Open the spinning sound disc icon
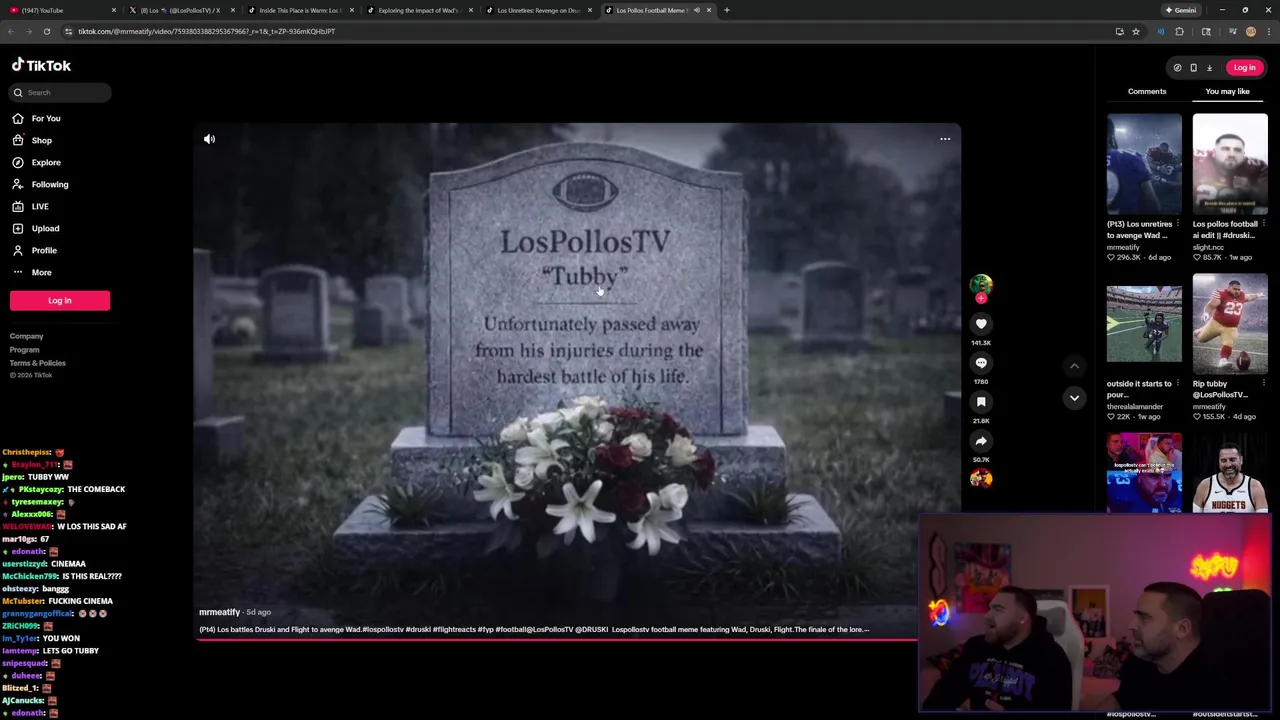 (981, 478)
